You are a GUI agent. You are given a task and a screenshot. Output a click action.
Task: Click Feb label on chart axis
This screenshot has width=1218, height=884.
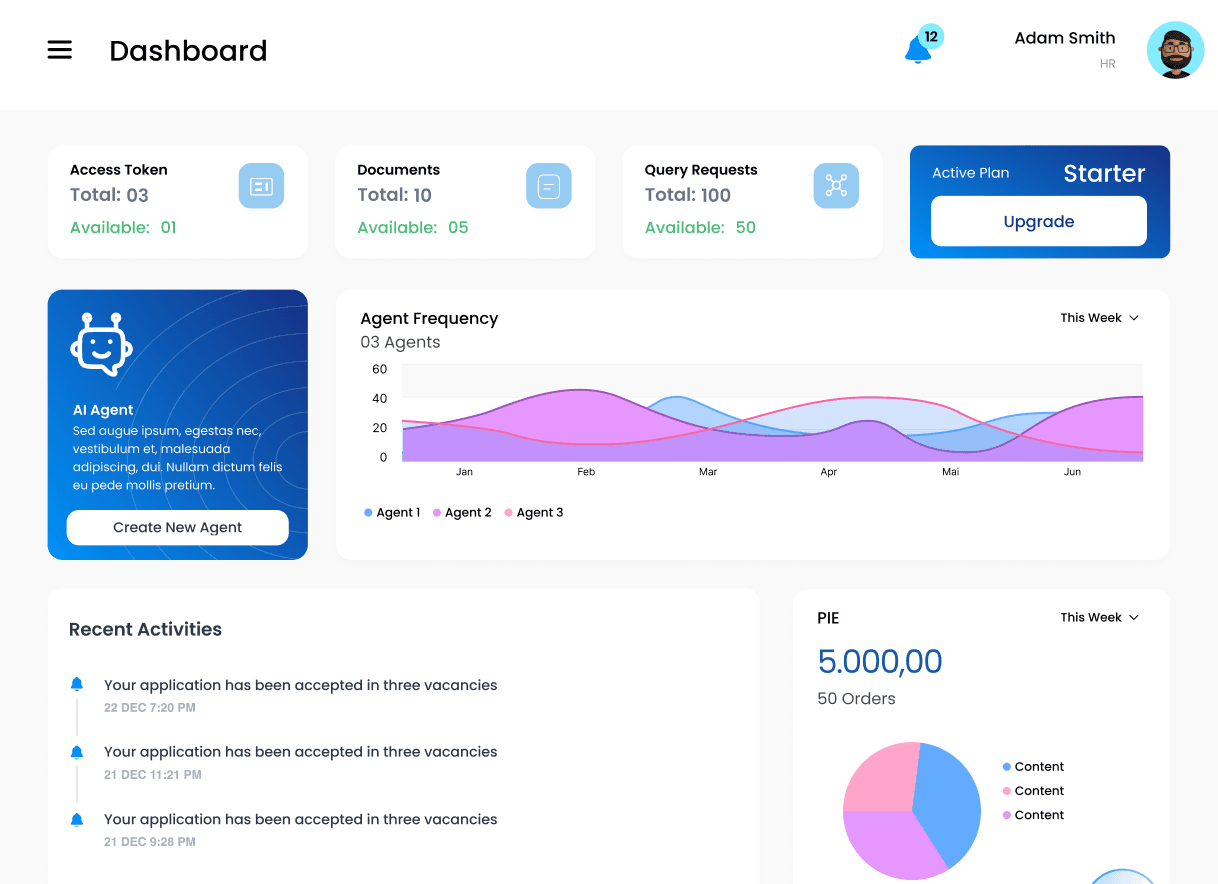pos(586,472)
